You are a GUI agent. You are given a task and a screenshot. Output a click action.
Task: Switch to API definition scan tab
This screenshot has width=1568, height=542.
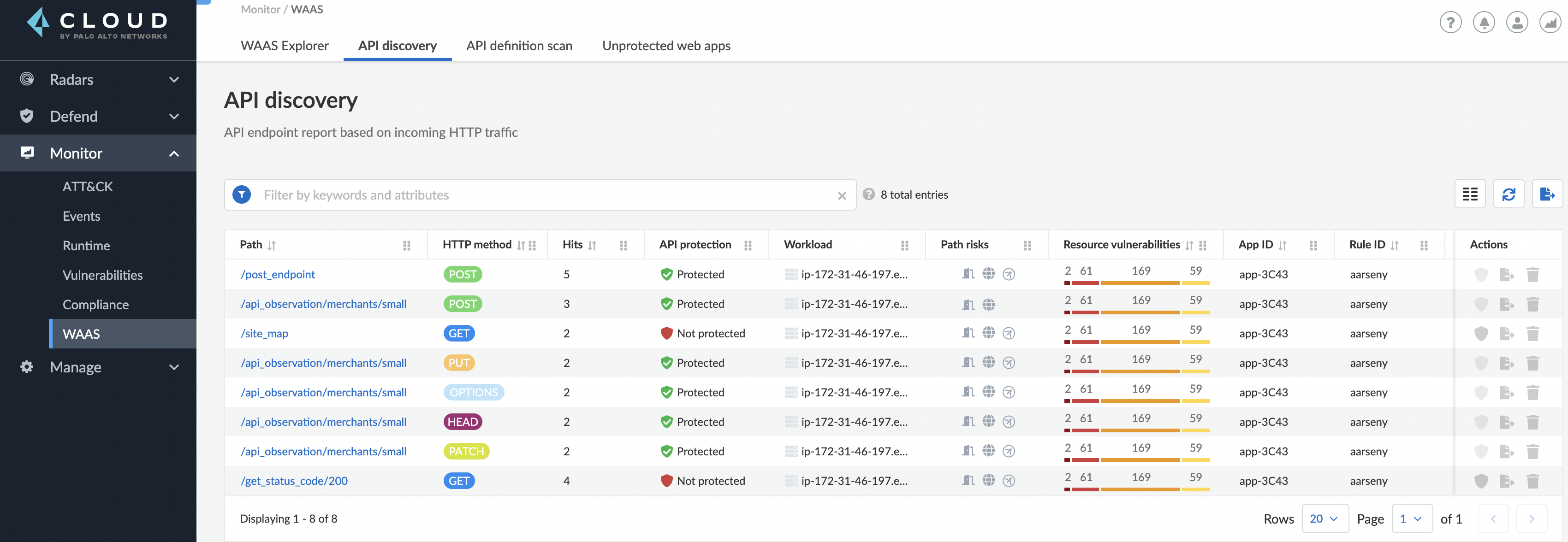[x=519, y=46]
